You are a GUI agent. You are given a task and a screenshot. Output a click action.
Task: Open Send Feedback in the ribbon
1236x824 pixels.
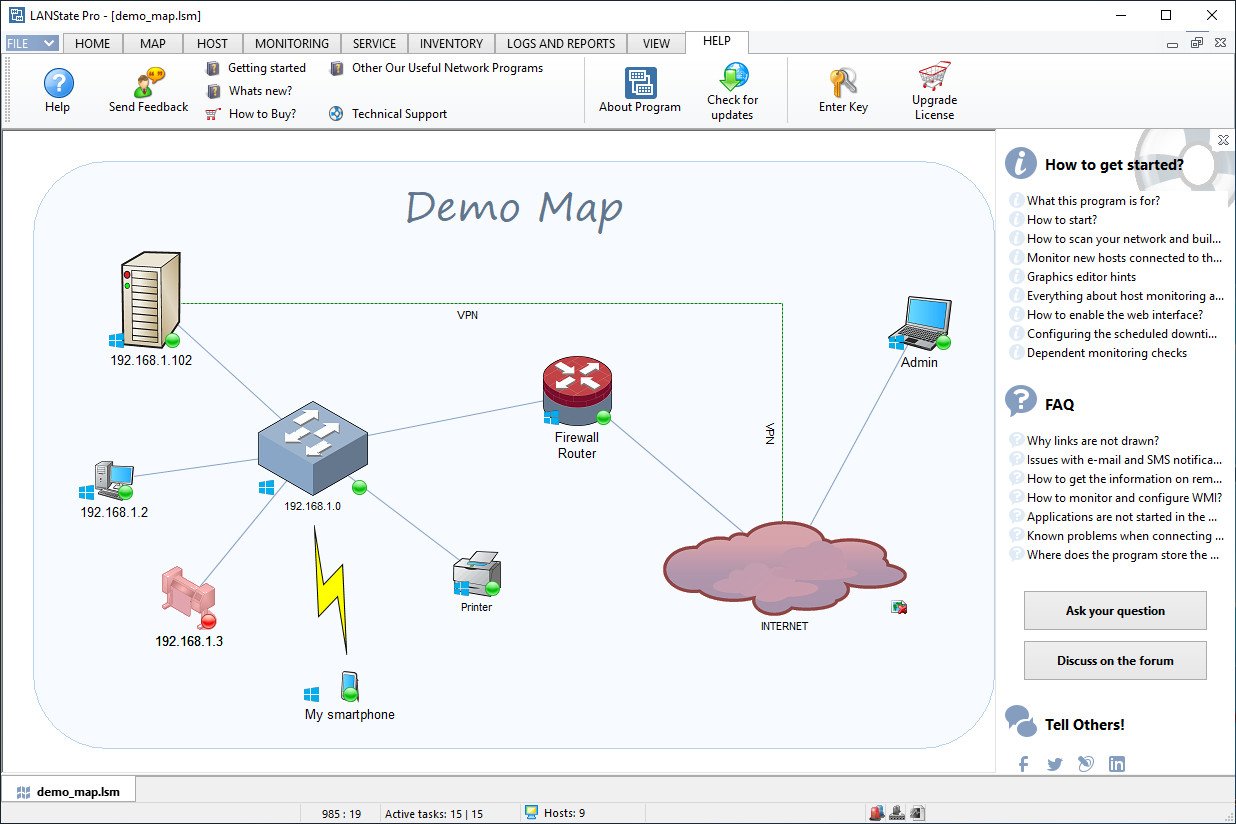click(x=149, y=82)
